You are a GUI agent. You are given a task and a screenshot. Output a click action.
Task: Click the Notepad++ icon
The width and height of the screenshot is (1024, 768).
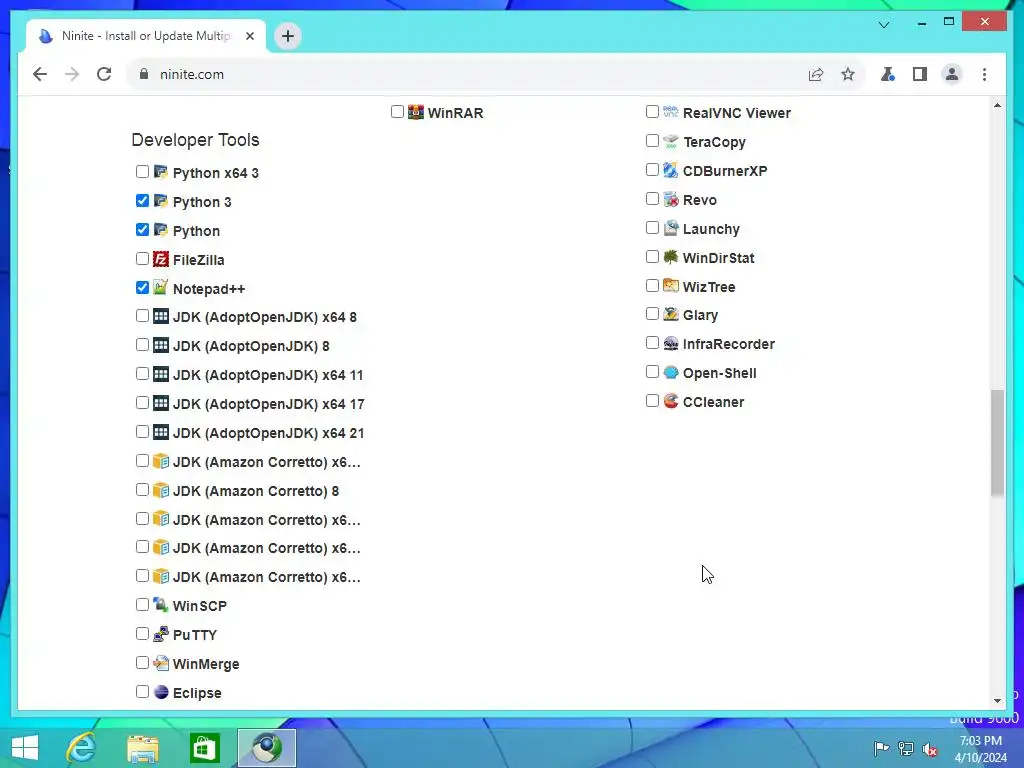[161, 288]
